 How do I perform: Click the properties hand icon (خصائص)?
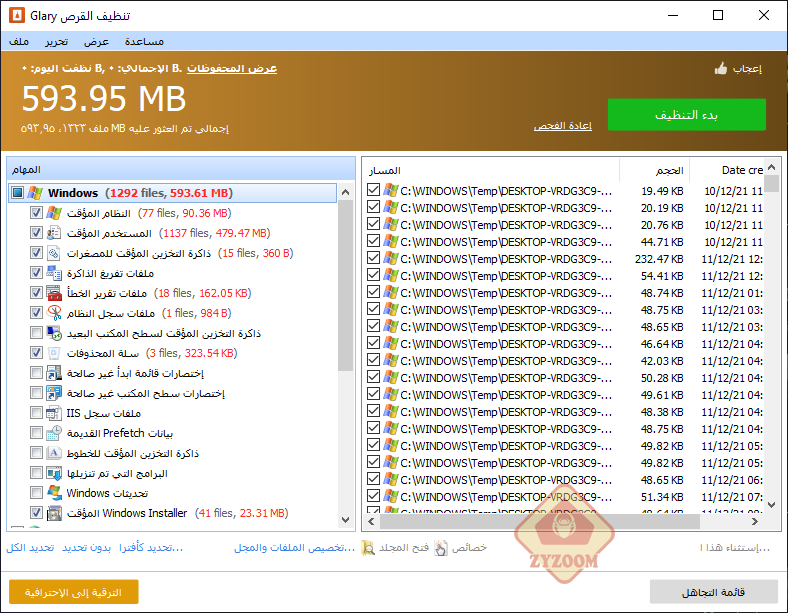coord(441,548)
